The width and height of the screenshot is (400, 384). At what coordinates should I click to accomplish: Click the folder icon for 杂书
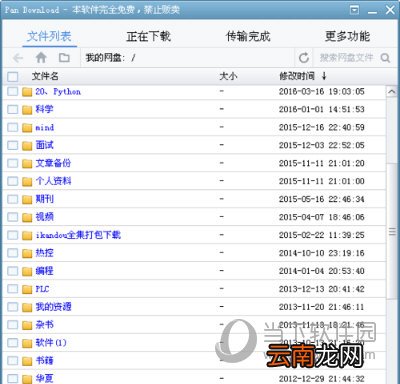(x=27, y=325)
